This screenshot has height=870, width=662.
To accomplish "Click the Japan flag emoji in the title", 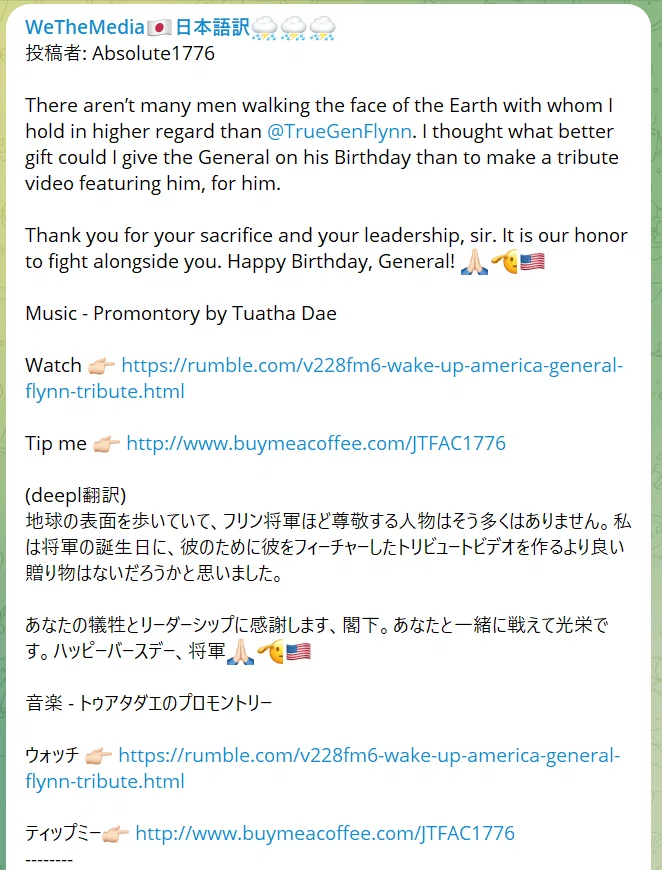I will point(159,28).
